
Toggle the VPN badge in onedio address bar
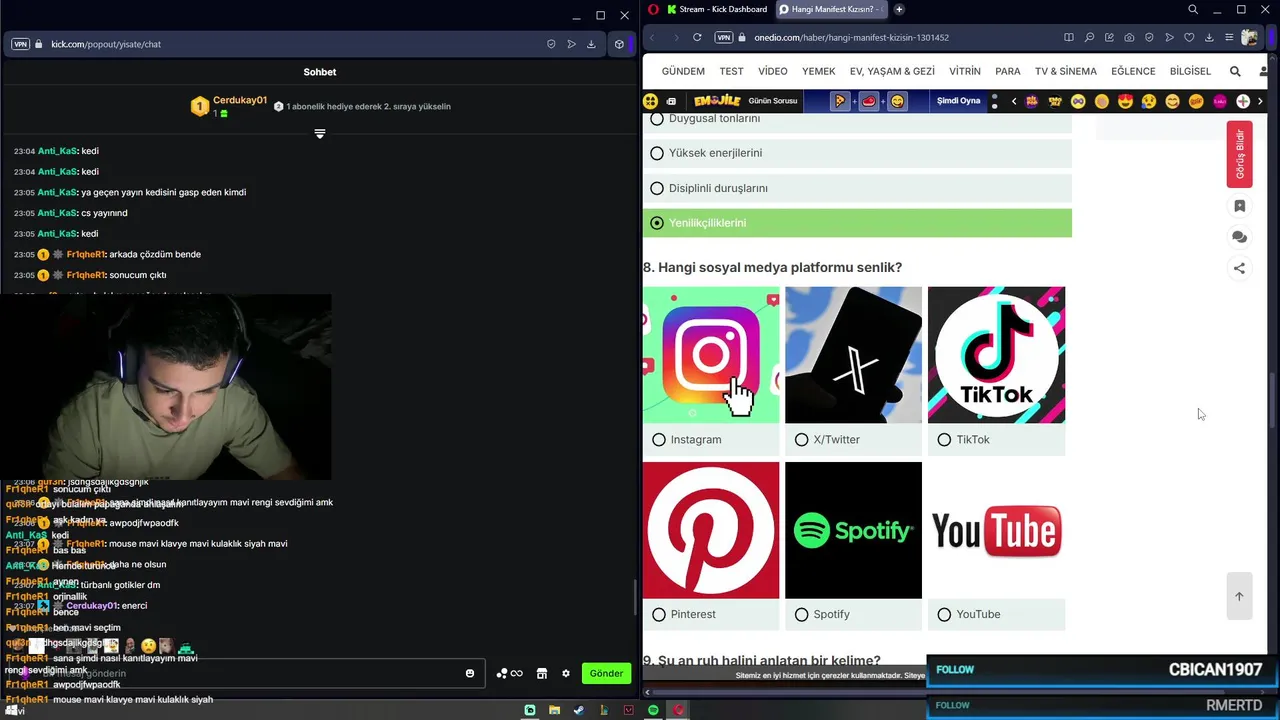[724, 37]
